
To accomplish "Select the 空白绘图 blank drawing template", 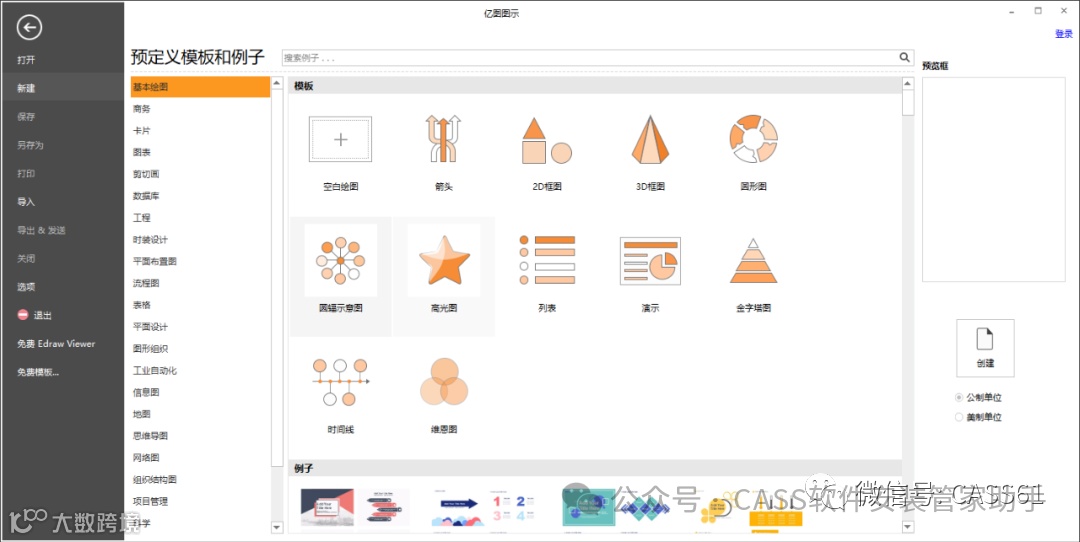I will 340,139.
